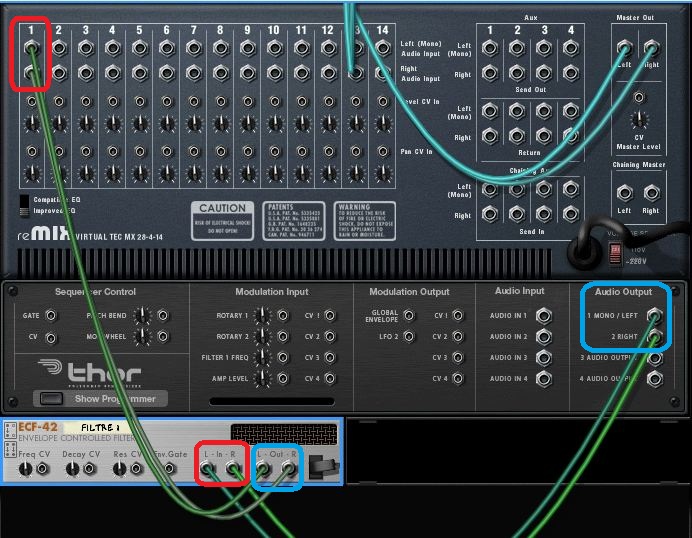Click ECF-42 Freq CV input jack
This screenshot has height=538, width=692.
[42, 469]
